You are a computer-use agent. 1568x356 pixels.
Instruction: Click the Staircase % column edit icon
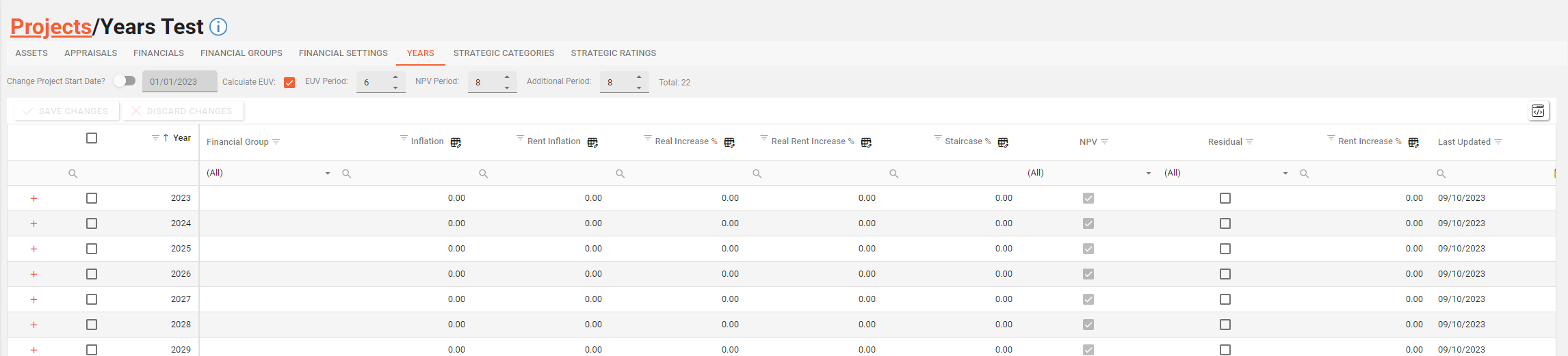(x=1003, y=142)
